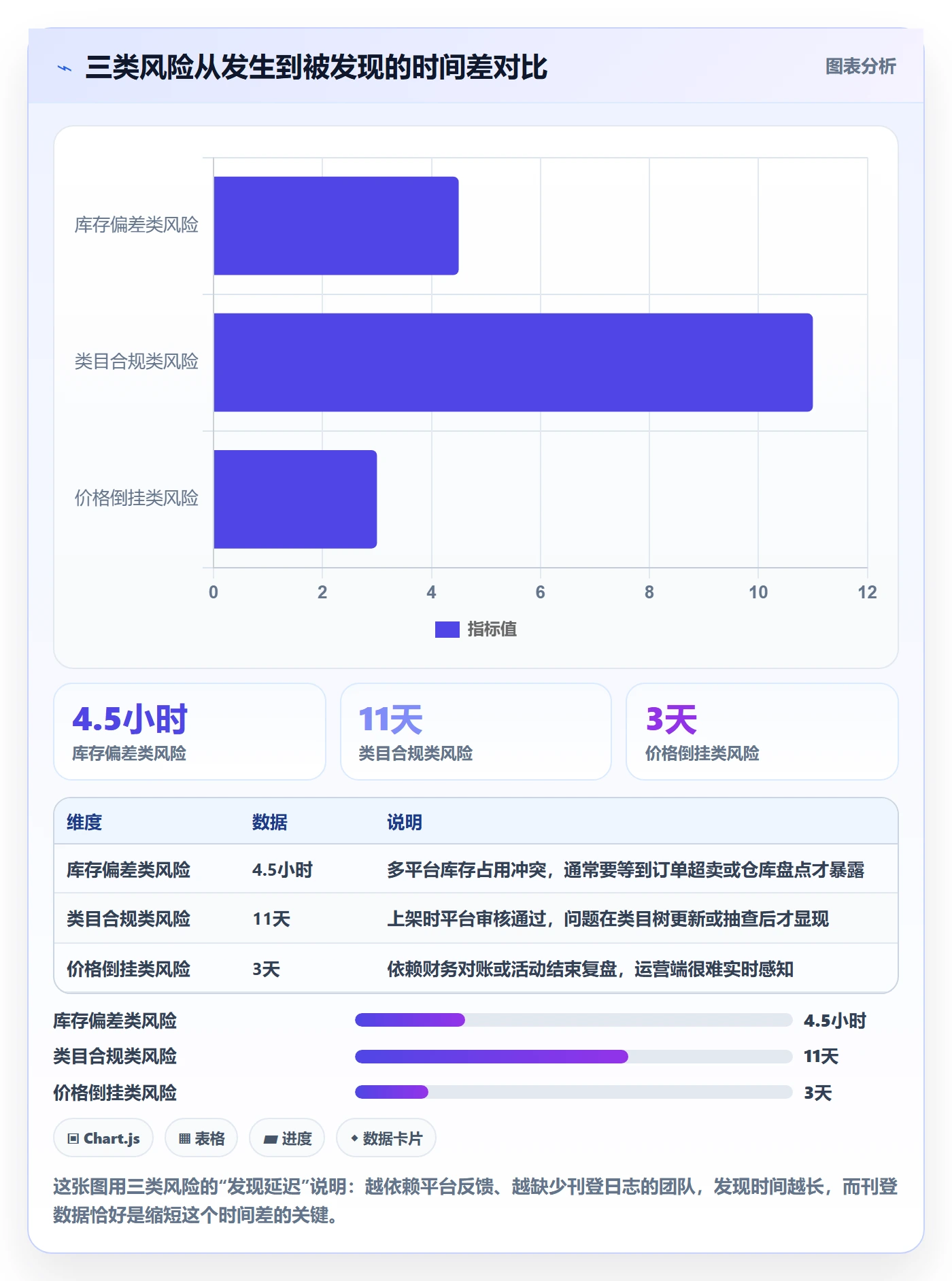
Task: Click the lightning bolt icon beside the title
Action: [65, 68]
